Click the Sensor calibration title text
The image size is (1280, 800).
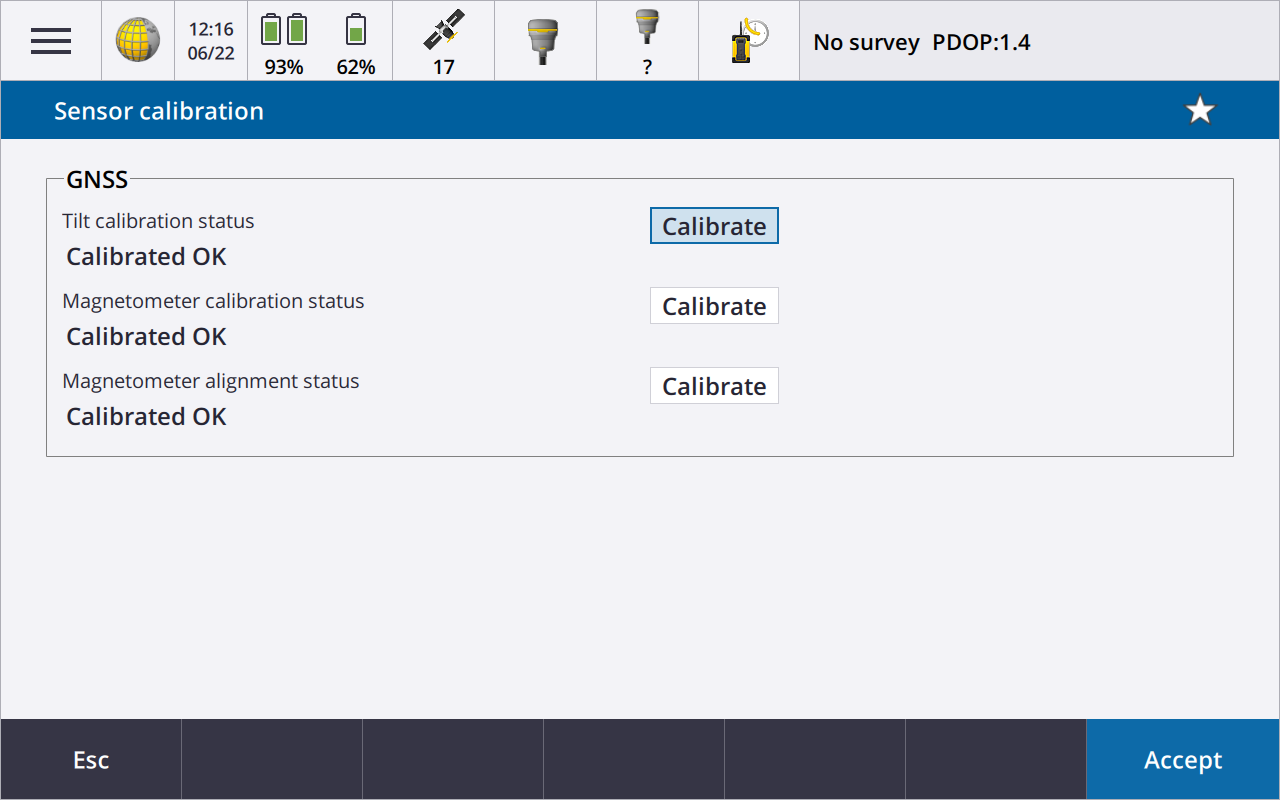pos(159,111)
